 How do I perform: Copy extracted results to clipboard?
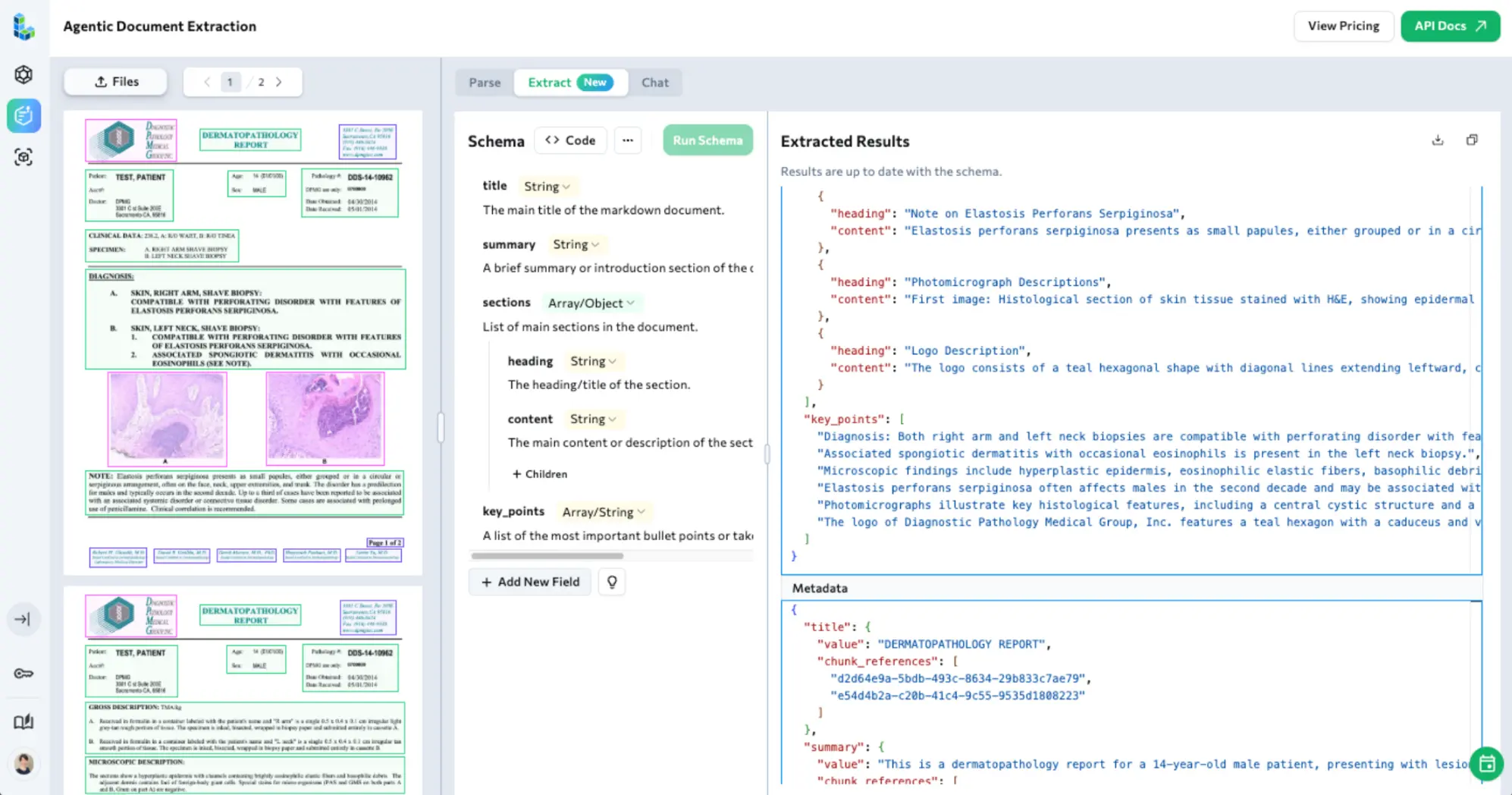click(1472, 140)
